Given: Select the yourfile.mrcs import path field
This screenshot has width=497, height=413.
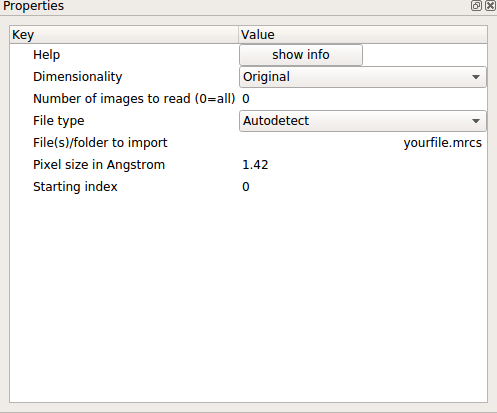Looking at the screenshot, I should [x=363, y=143].
